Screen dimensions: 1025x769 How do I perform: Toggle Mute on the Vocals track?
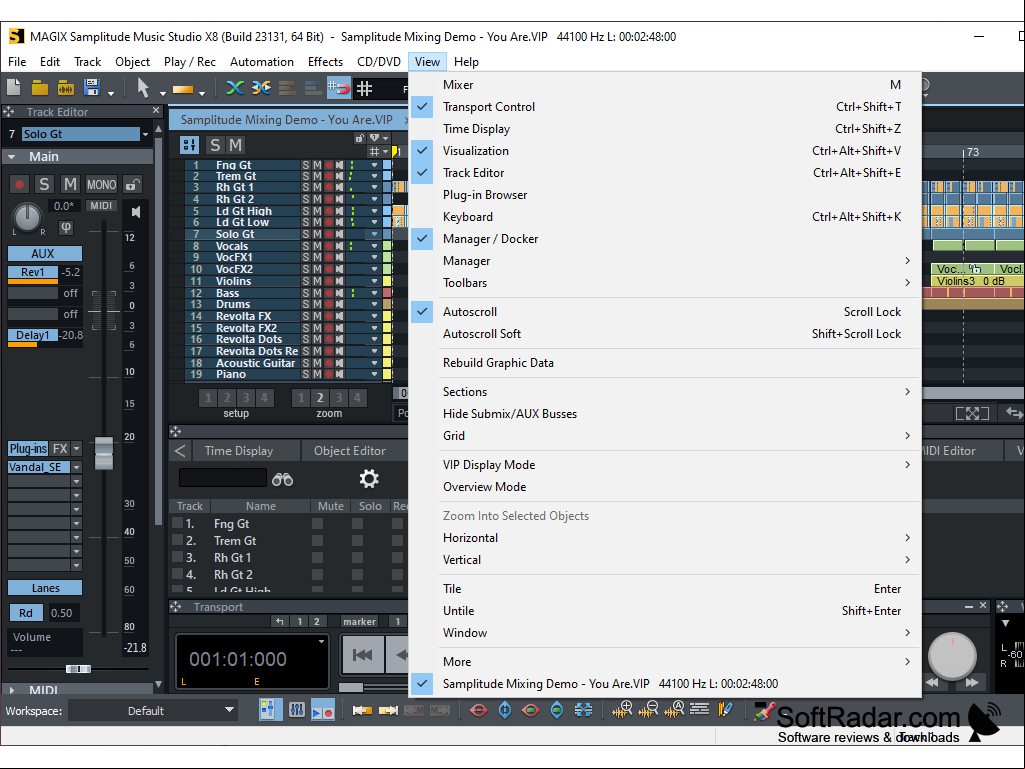(316, 247)
